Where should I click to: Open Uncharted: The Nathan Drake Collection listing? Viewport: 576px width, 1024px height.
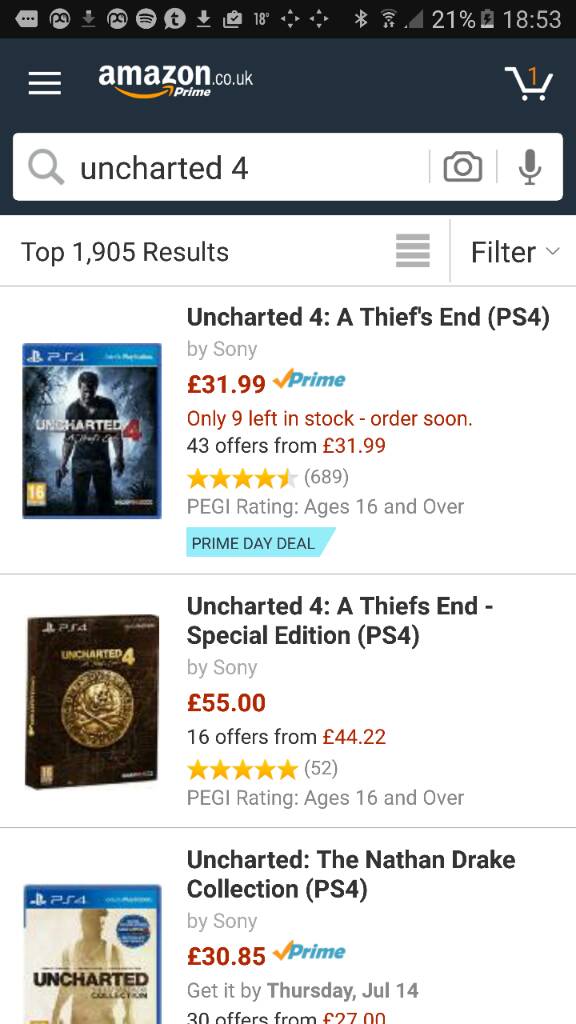[351, 874]
